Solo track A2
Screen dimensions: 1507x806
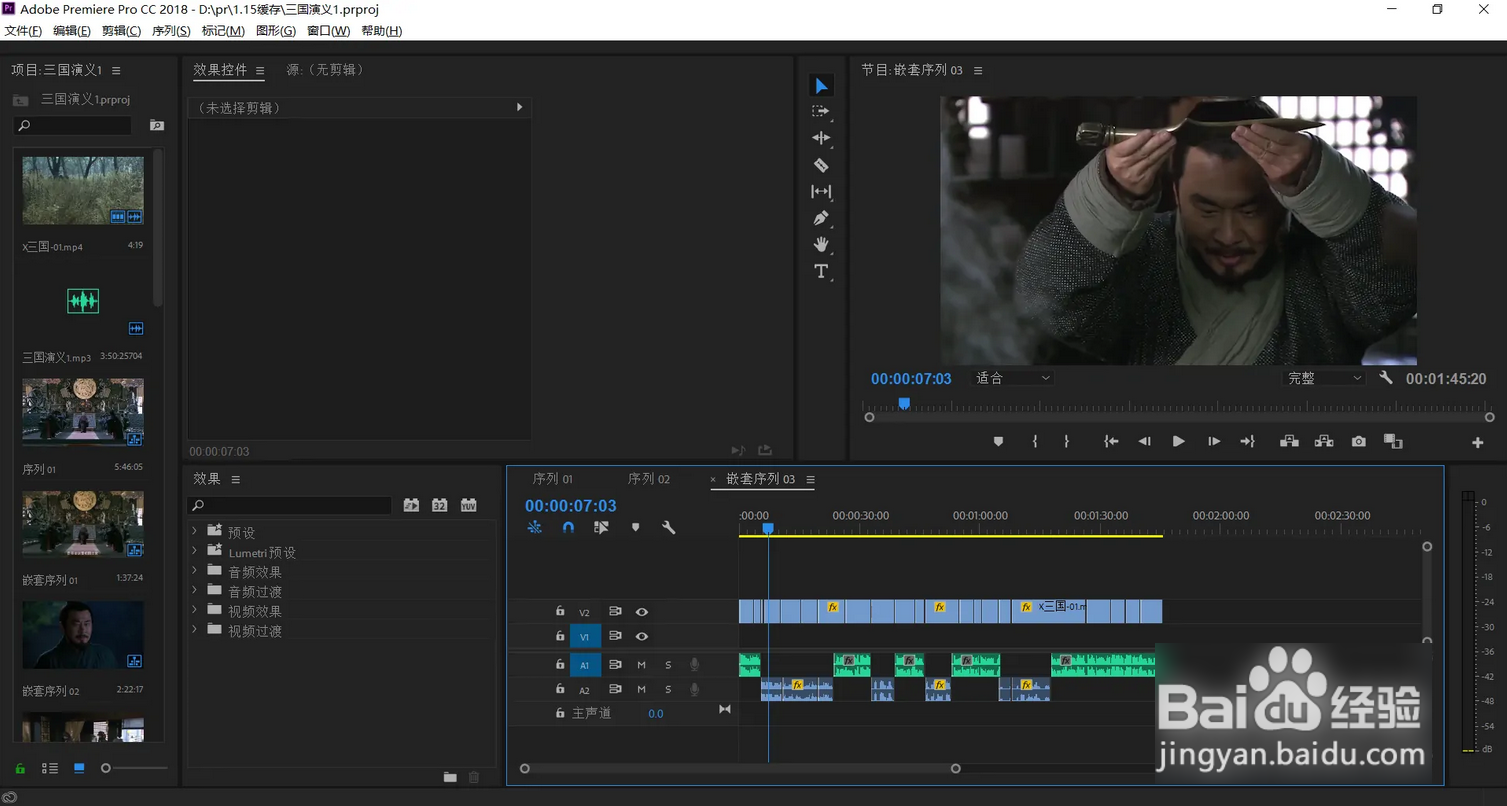[669, 690]
